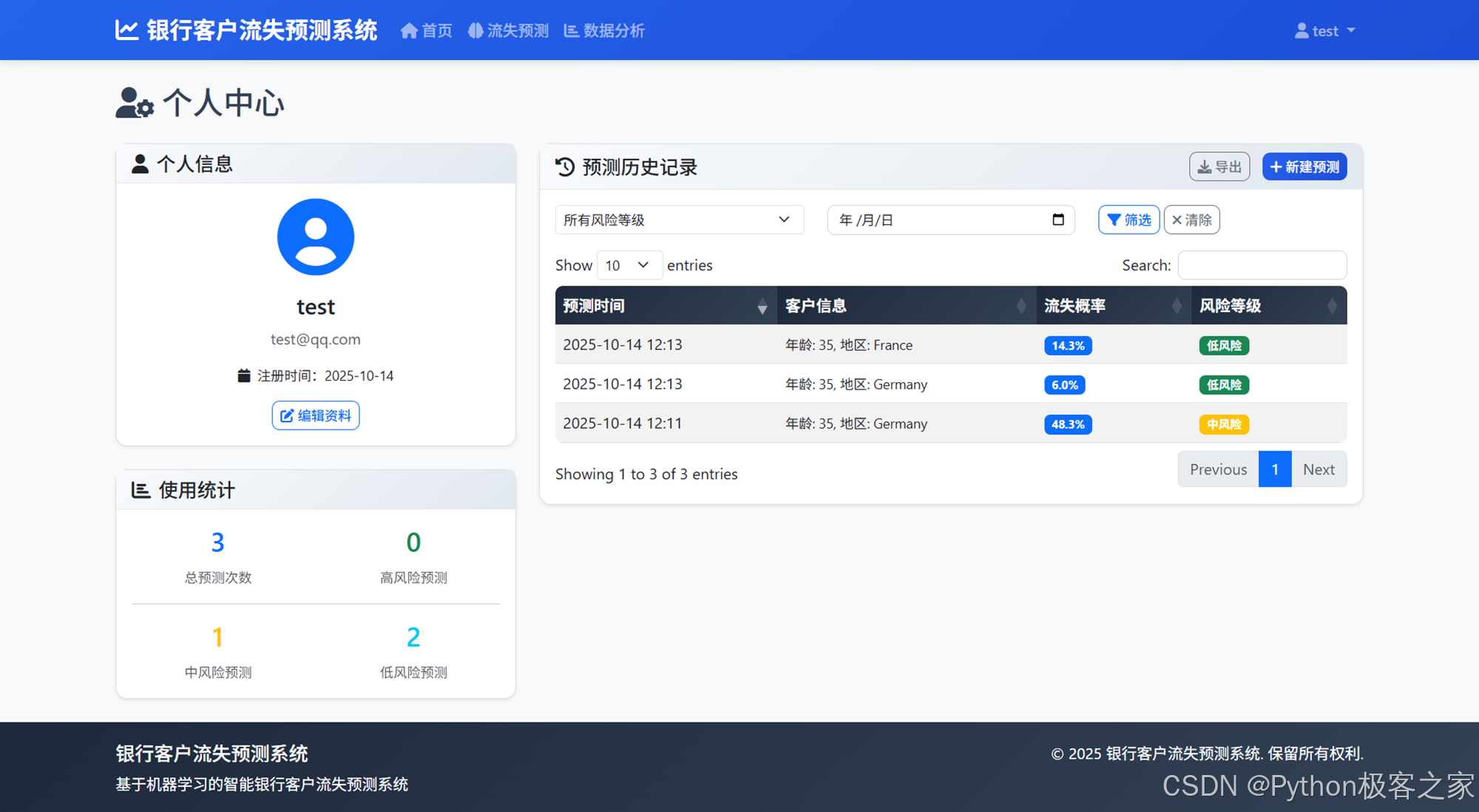This screenshot has width=1479, height=812.
Task: Click the calendar icon in date field
Action: coord(1057,220)
